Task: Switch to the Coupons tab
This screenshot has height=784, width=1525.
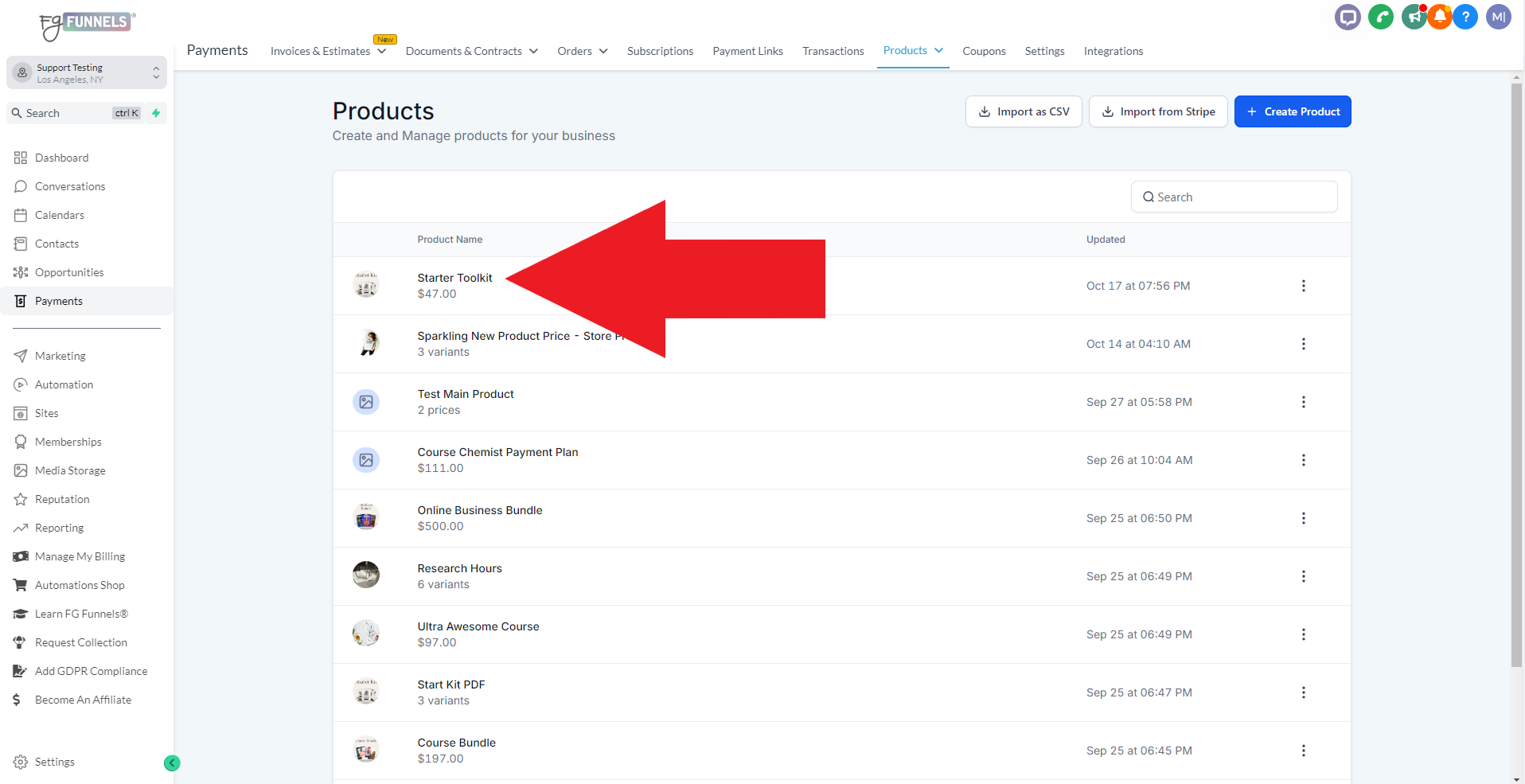Action: click(984, 51)
